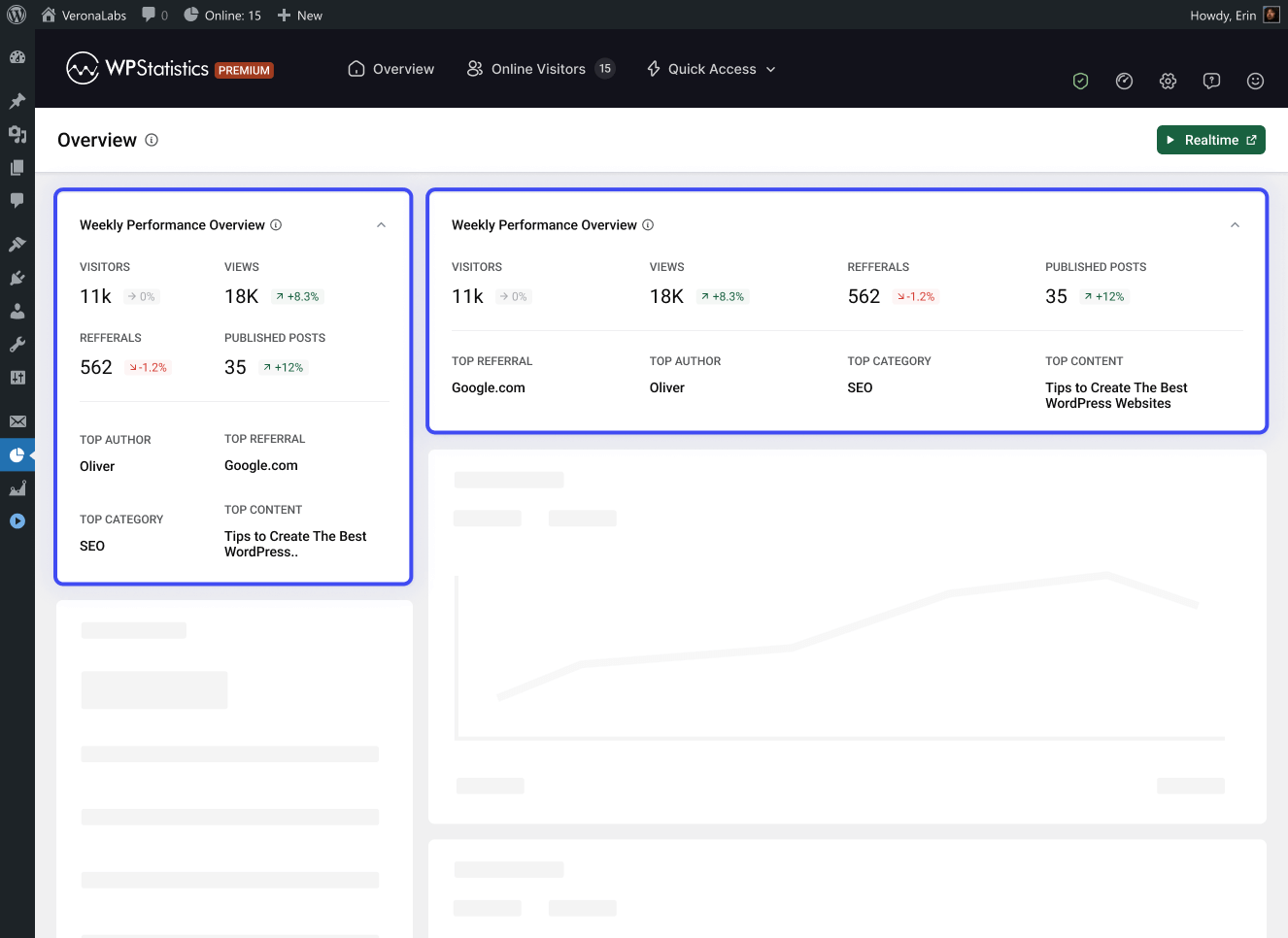
Task: Add new content with the New button
Action: tap(300, 16)
